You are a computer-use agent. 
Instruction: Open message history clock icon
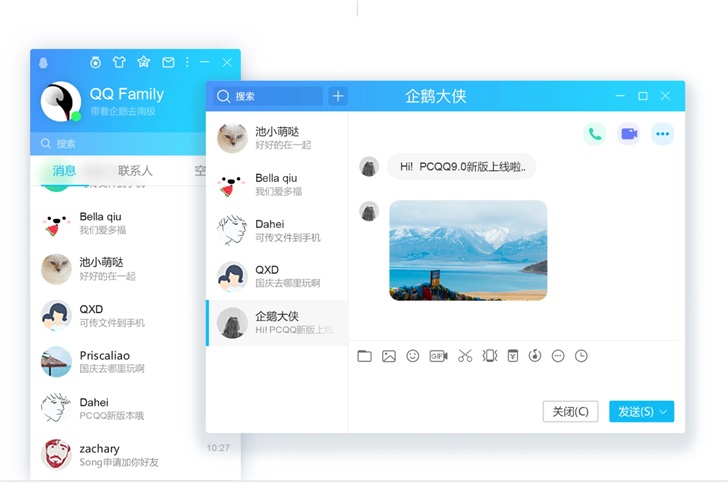pos(581,356)
